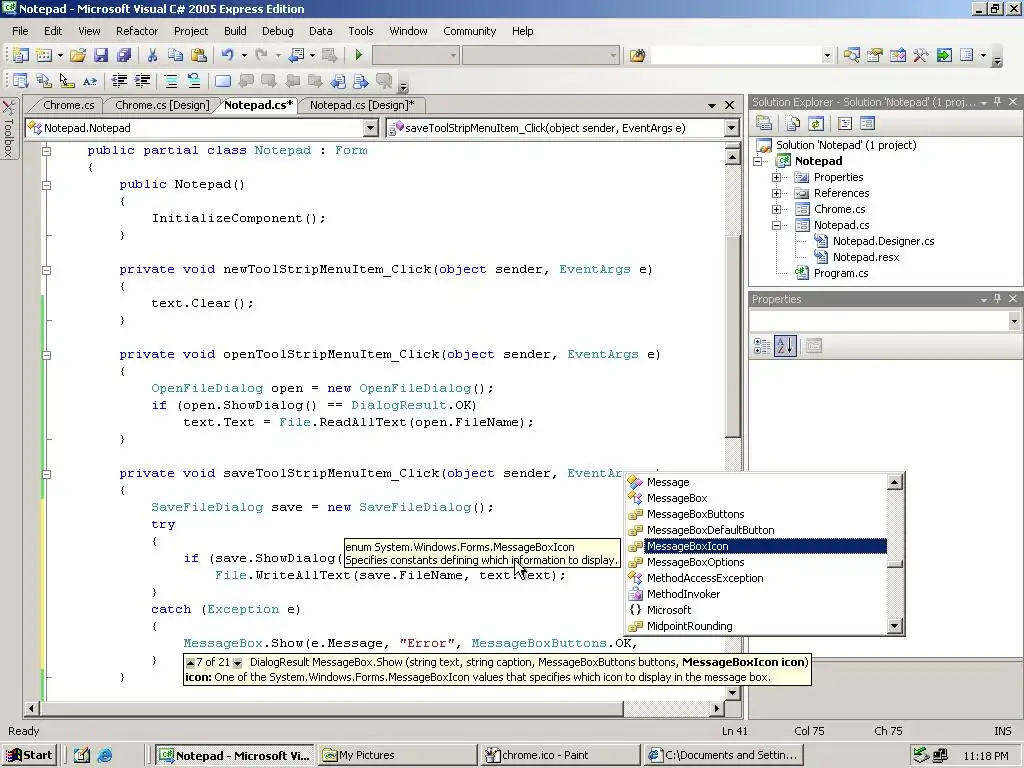Show the next overload in the signature tooltip
The height and width of the screenshot is (768, 1024).
237,663
